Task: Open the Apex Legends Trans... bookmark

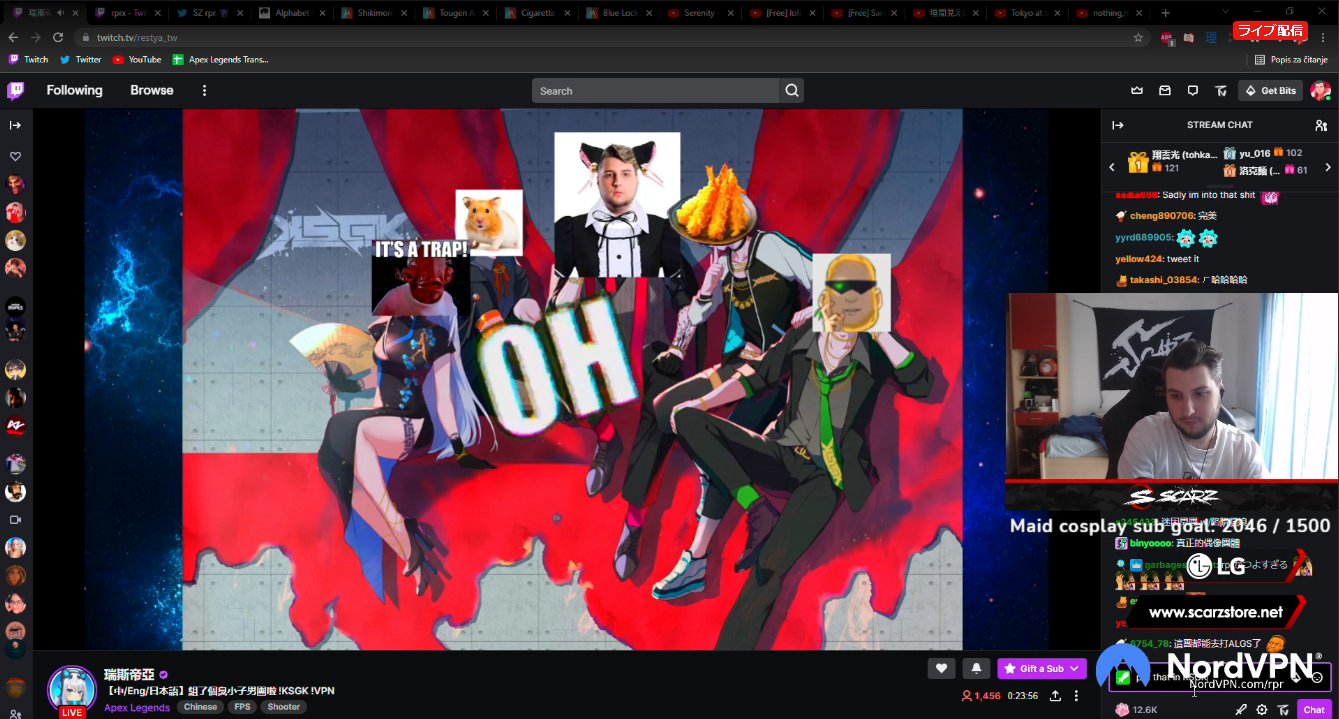Action: pyautogui.click(x=221, y=59)
